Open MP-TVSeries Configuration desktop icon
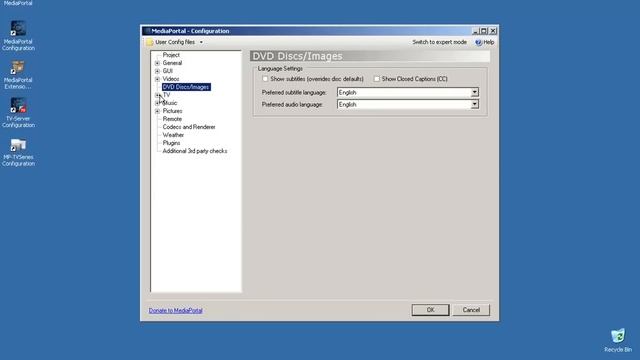The image size is (640, 360). pos(18,151)
